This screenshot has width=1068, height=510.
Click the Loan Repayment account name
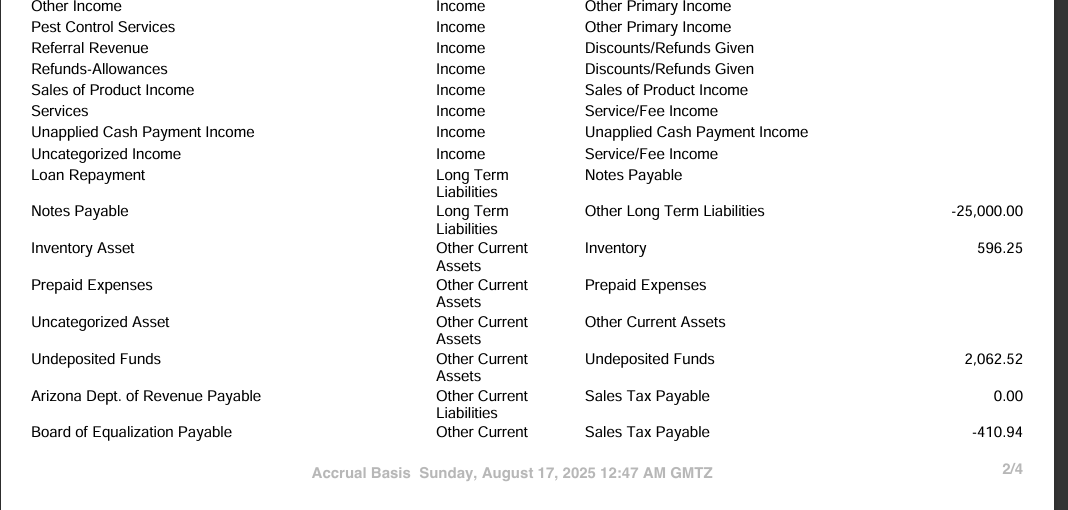88,175
